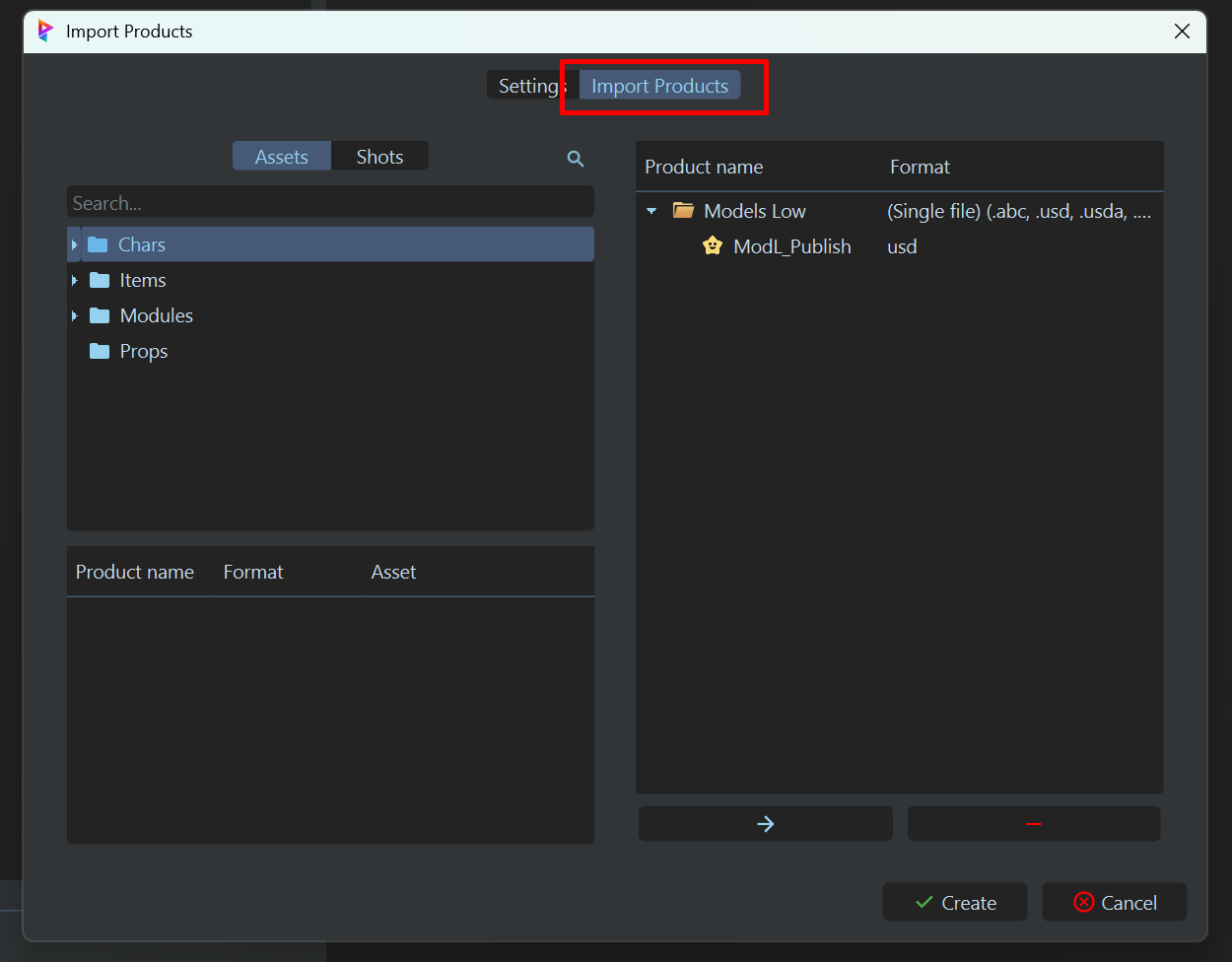Focus the Search input field

pos(330,203)
